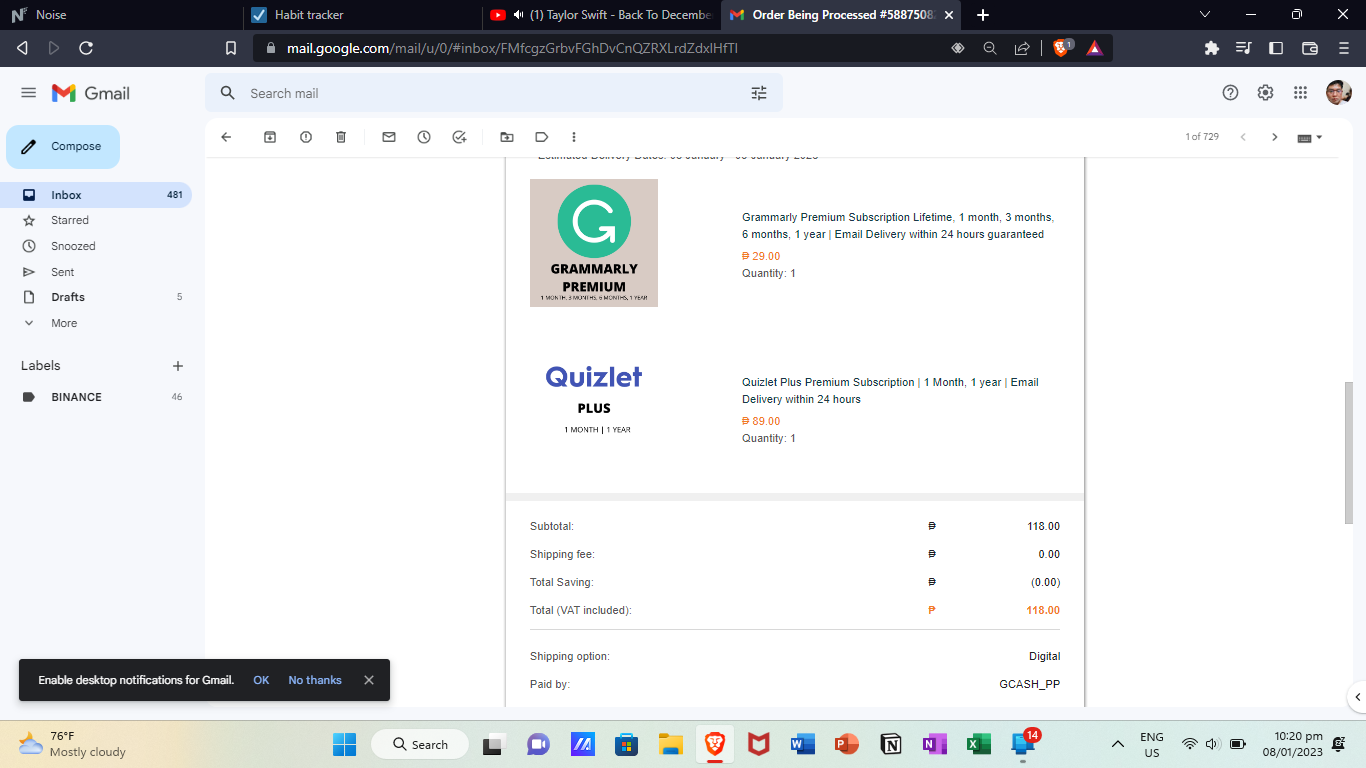Expand More in the Gmail sidebar
Image resolution: width=1366 pixels, height=768 pixels.
pos(64,323)
